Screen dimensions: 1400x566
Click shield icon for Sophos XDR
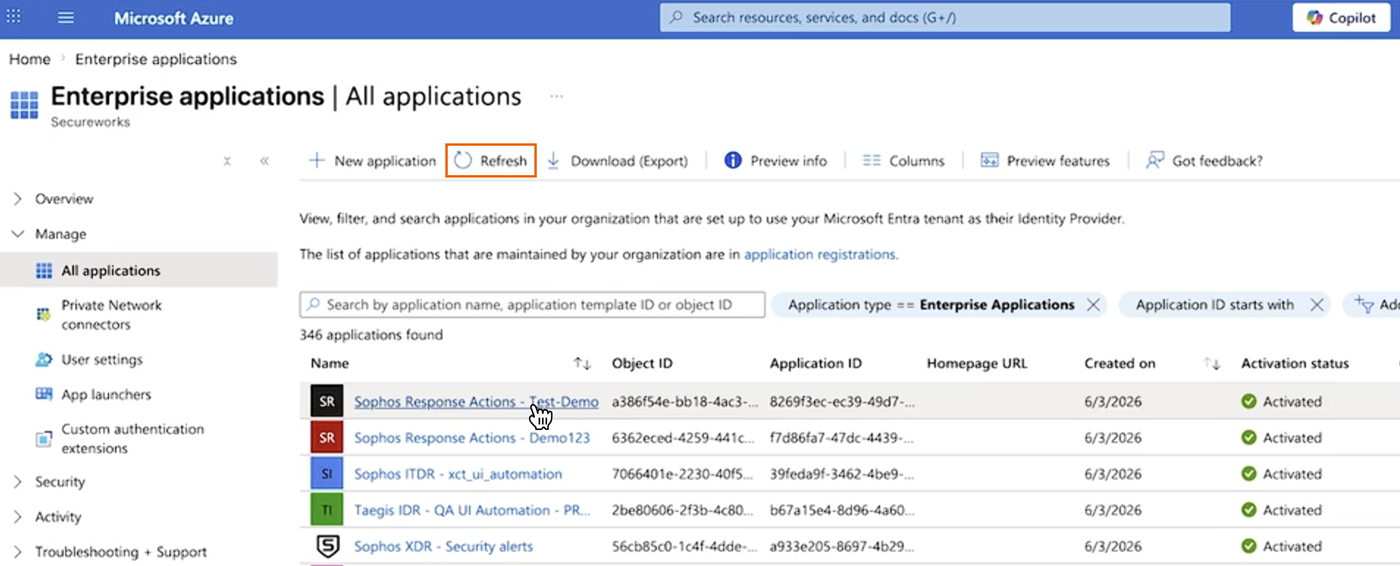coord(327,546)
